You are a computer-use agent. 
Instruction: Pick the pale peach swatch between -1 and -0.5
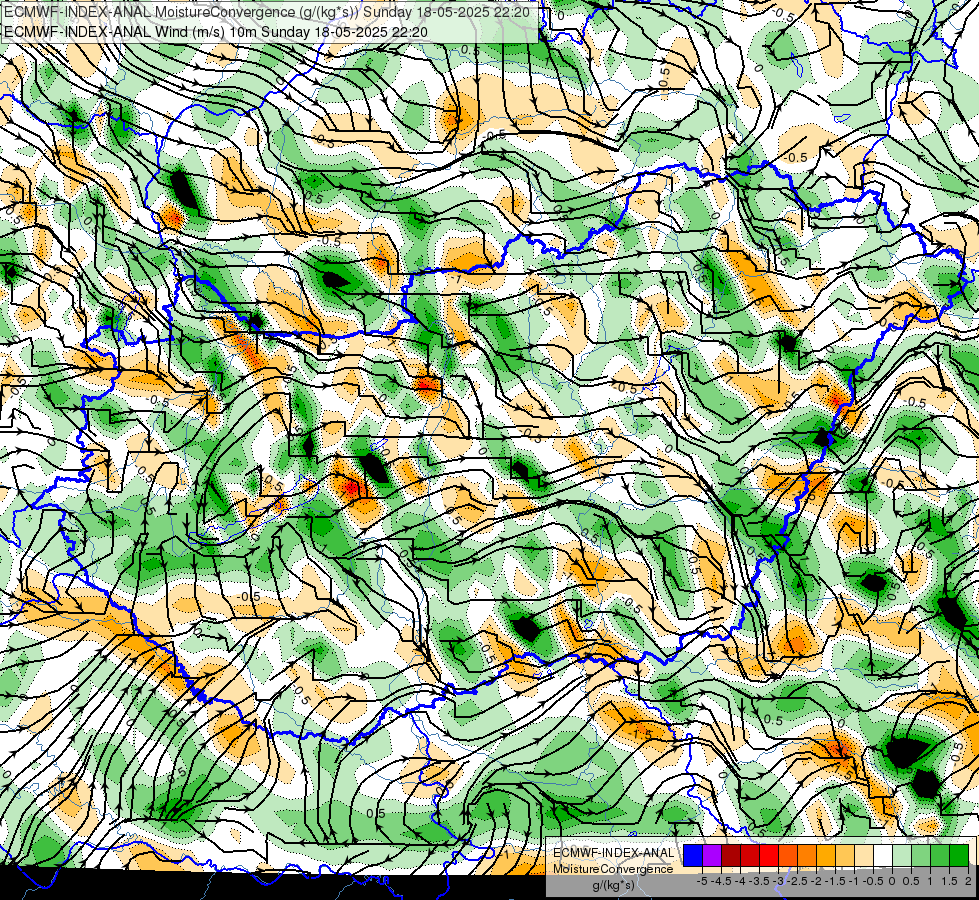864,855
